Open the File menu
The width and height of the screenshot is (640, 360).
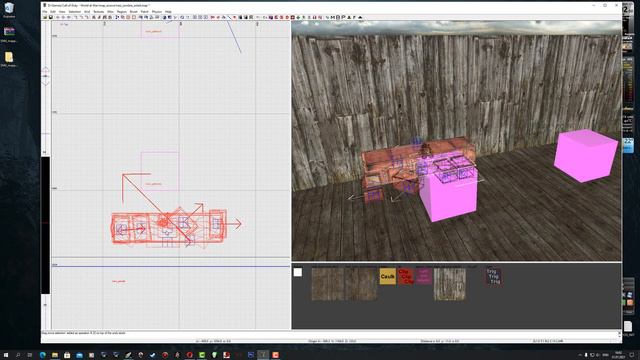coord(45,12)
